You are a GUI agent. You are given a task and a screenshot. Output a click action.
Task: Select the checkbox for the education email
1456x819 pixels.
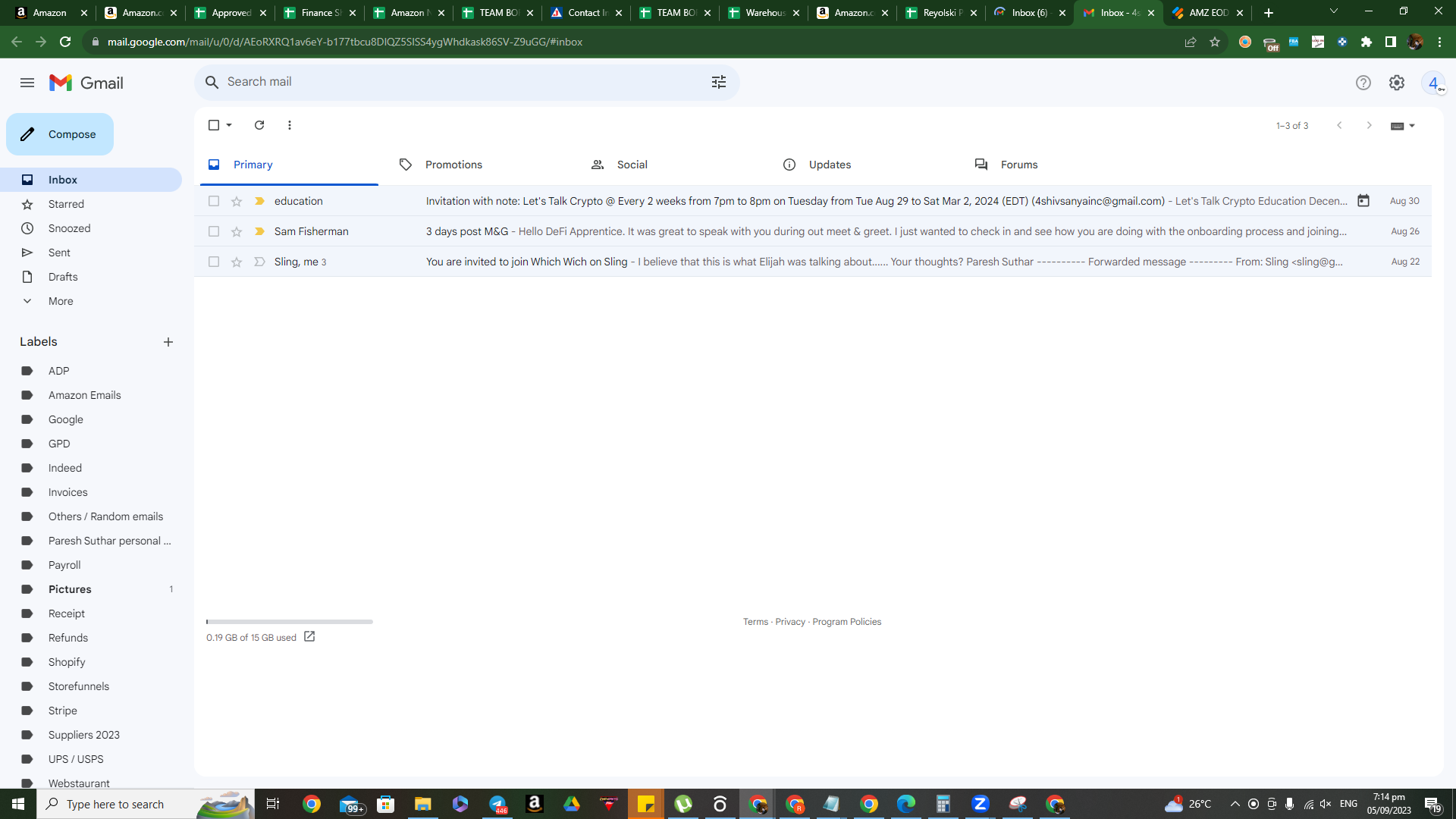click(x=214, y=201)
